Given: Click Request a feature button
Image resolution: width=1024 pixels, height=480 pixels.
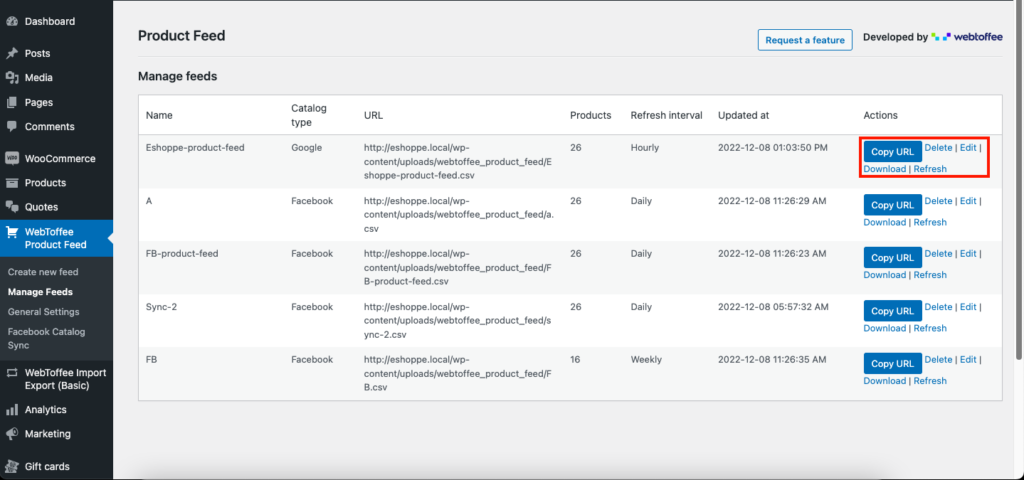Looking at the screenshot, I should point(805,40).
